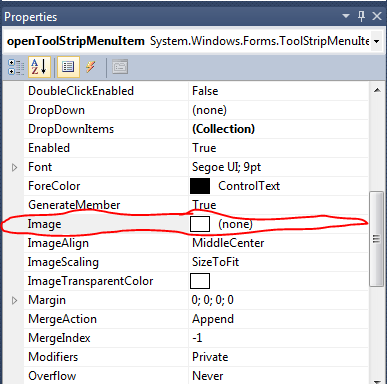
Task: Click the DropDown (none) value
Action: pos(209,110)
